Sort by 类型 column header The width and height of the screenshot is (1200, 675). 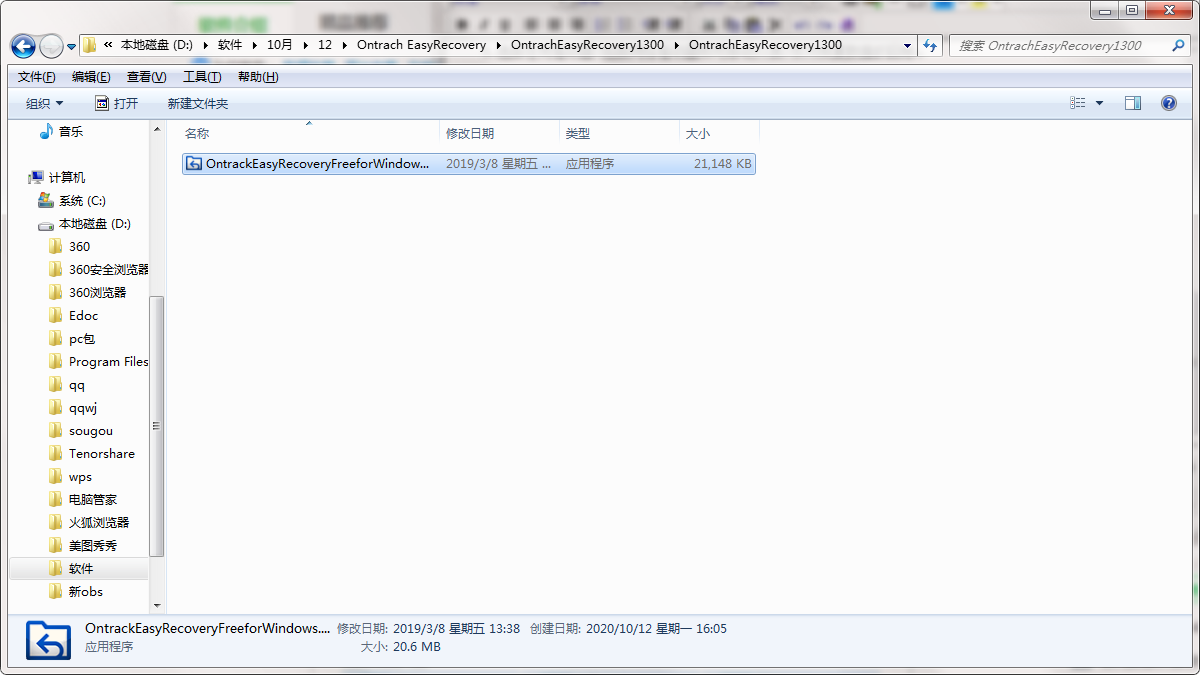coord(619,133)
